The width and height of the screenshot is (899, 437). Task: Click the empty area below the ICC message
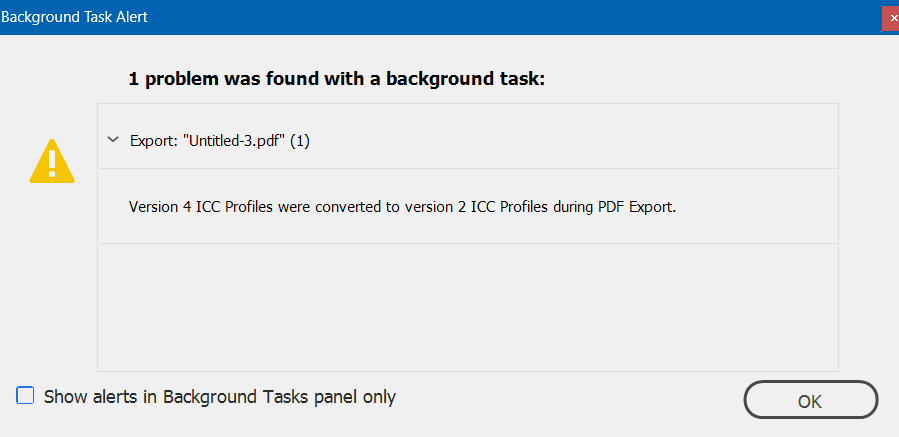[x=467, y=305]
